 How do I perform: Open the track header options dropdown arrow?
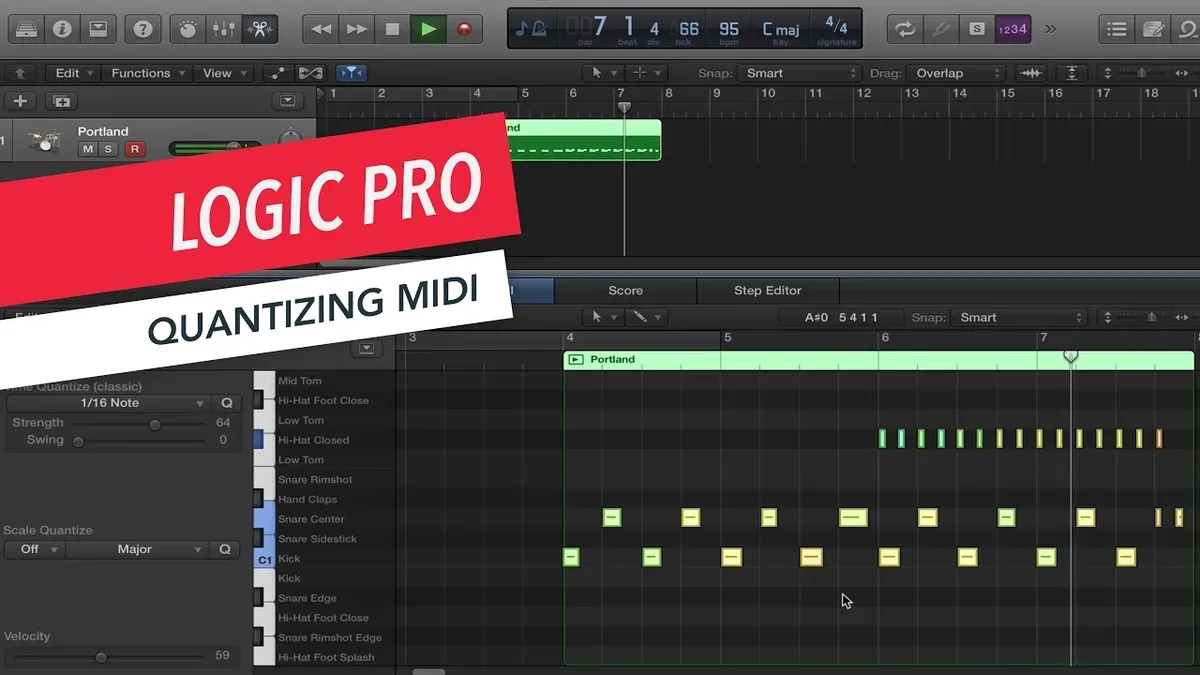point(288,101)
